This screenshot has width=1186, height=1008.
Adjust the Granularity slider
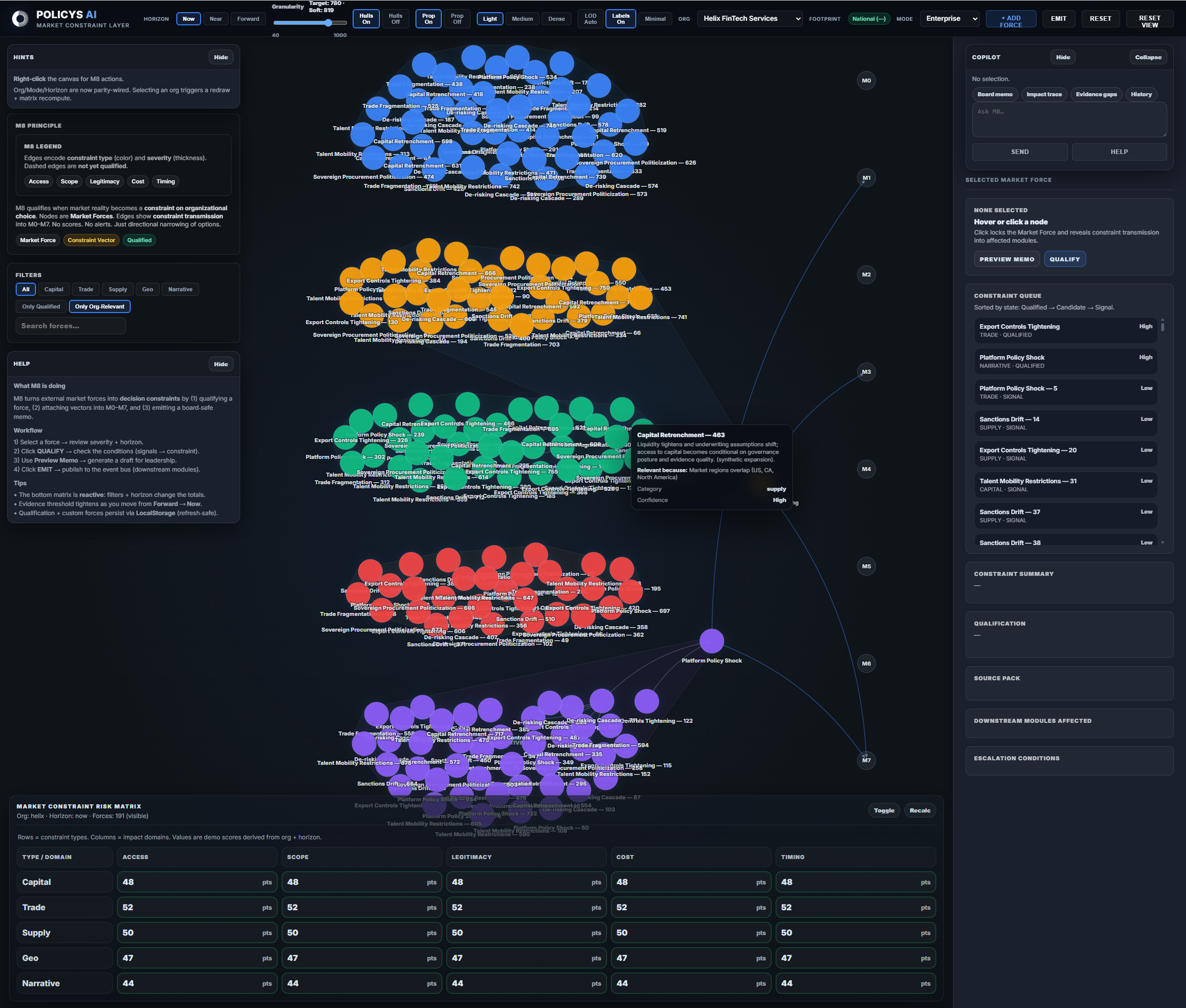328,23
